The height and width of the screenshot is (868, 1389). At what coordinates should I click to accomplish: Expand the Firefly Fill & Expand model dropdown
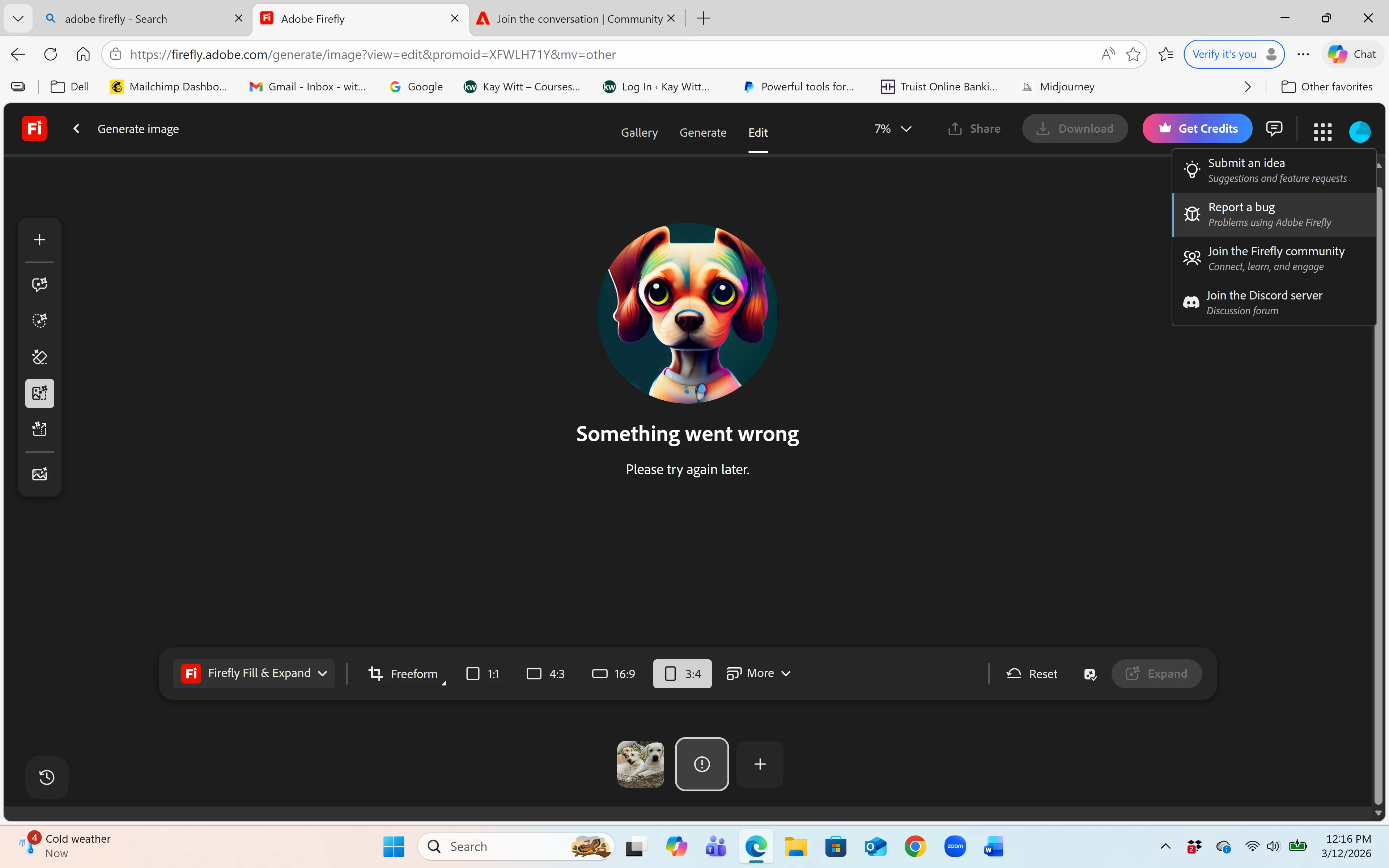(x=254, y=673)
